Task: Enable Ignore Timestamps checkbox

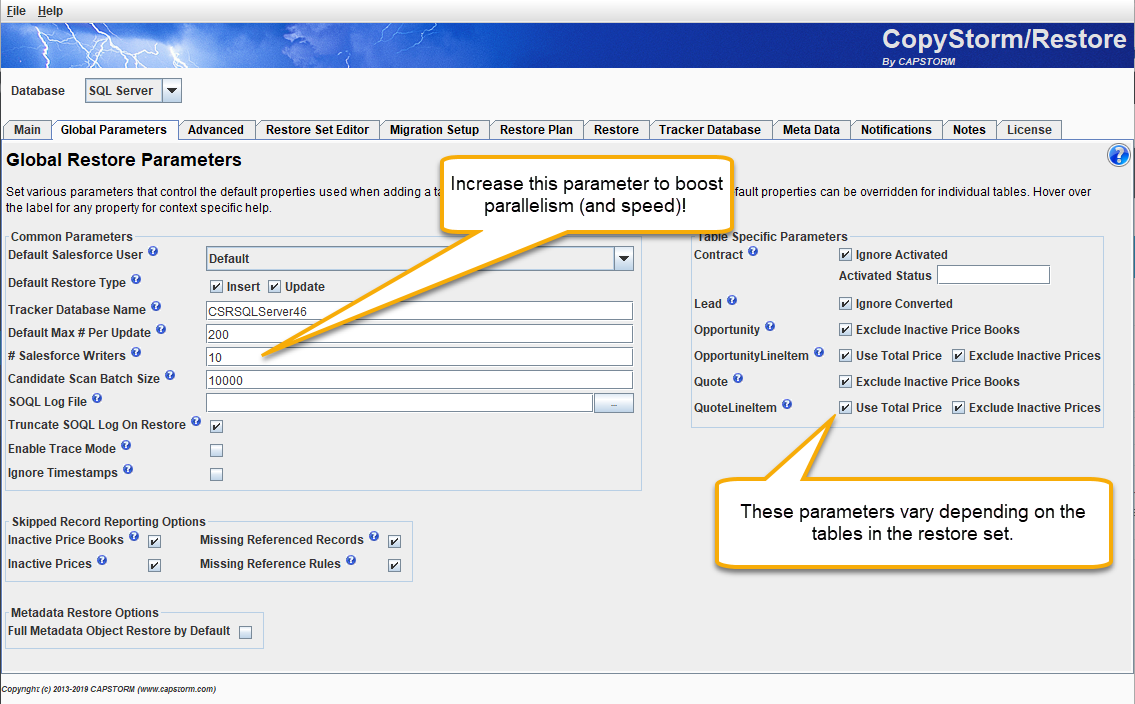Action: [x=216, y=474]
